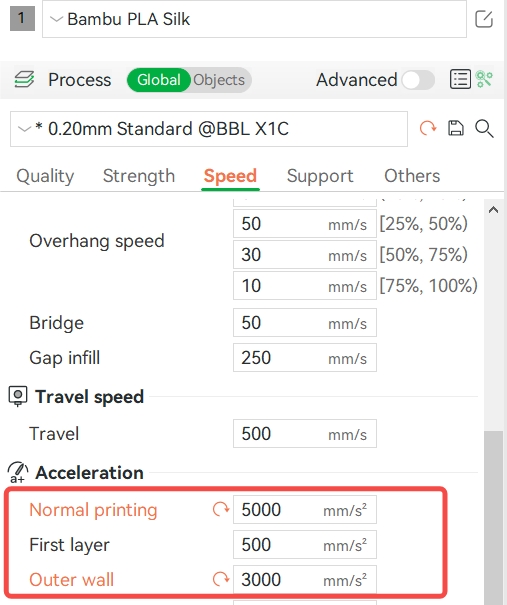Toggle the Advanced mode switch
Image resolution: width=507 pixels, height=605 pixels.
[x=418, y=80]
